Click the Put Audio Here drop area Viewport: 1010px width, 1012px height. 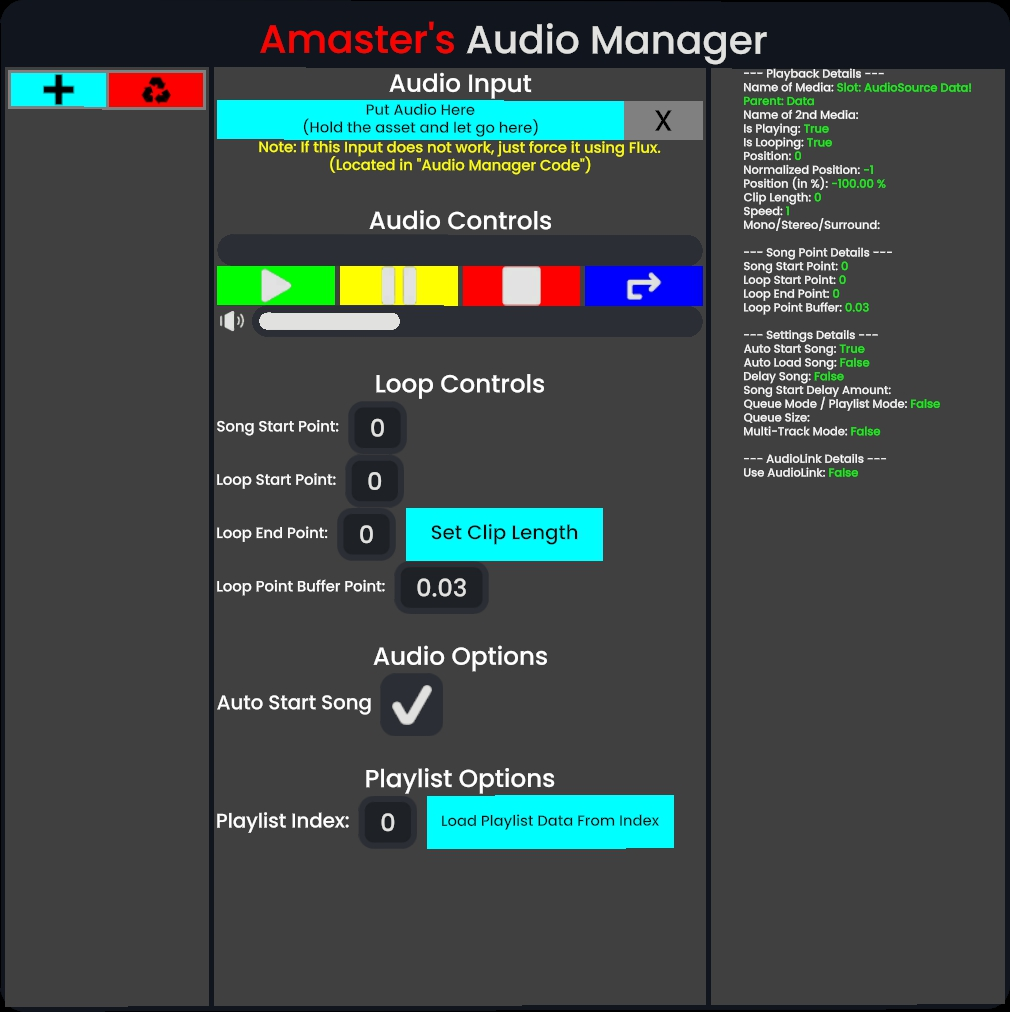click(x=420, y=119)
